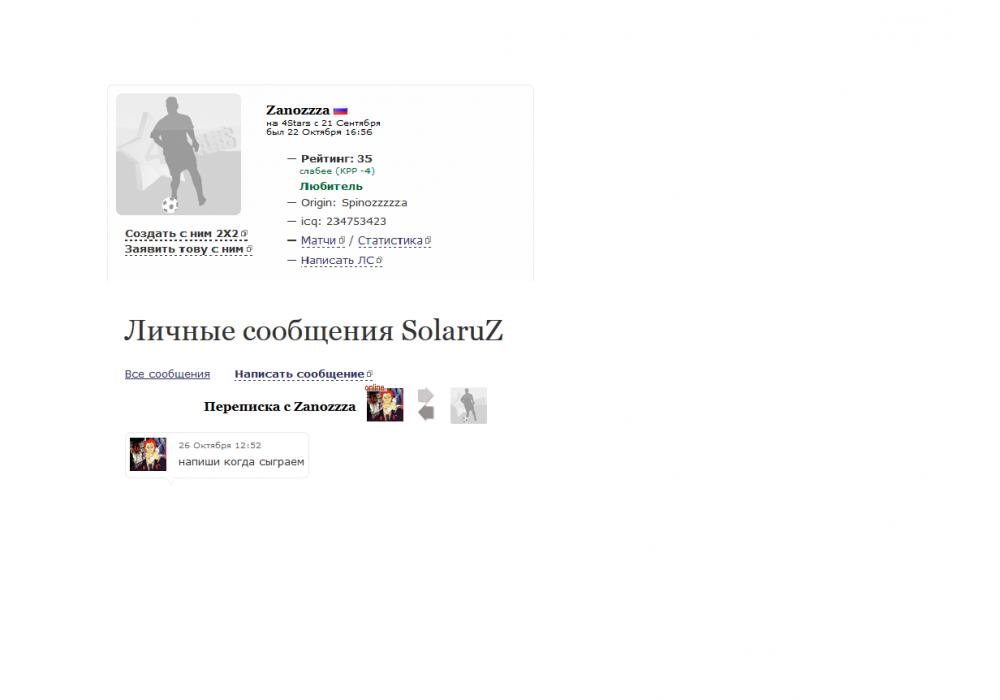Viewport: 1000px width, 700px height.
Task: Click the swap arrows icon between the avatars
Action: pyautogui.click(x=426, y=405)
